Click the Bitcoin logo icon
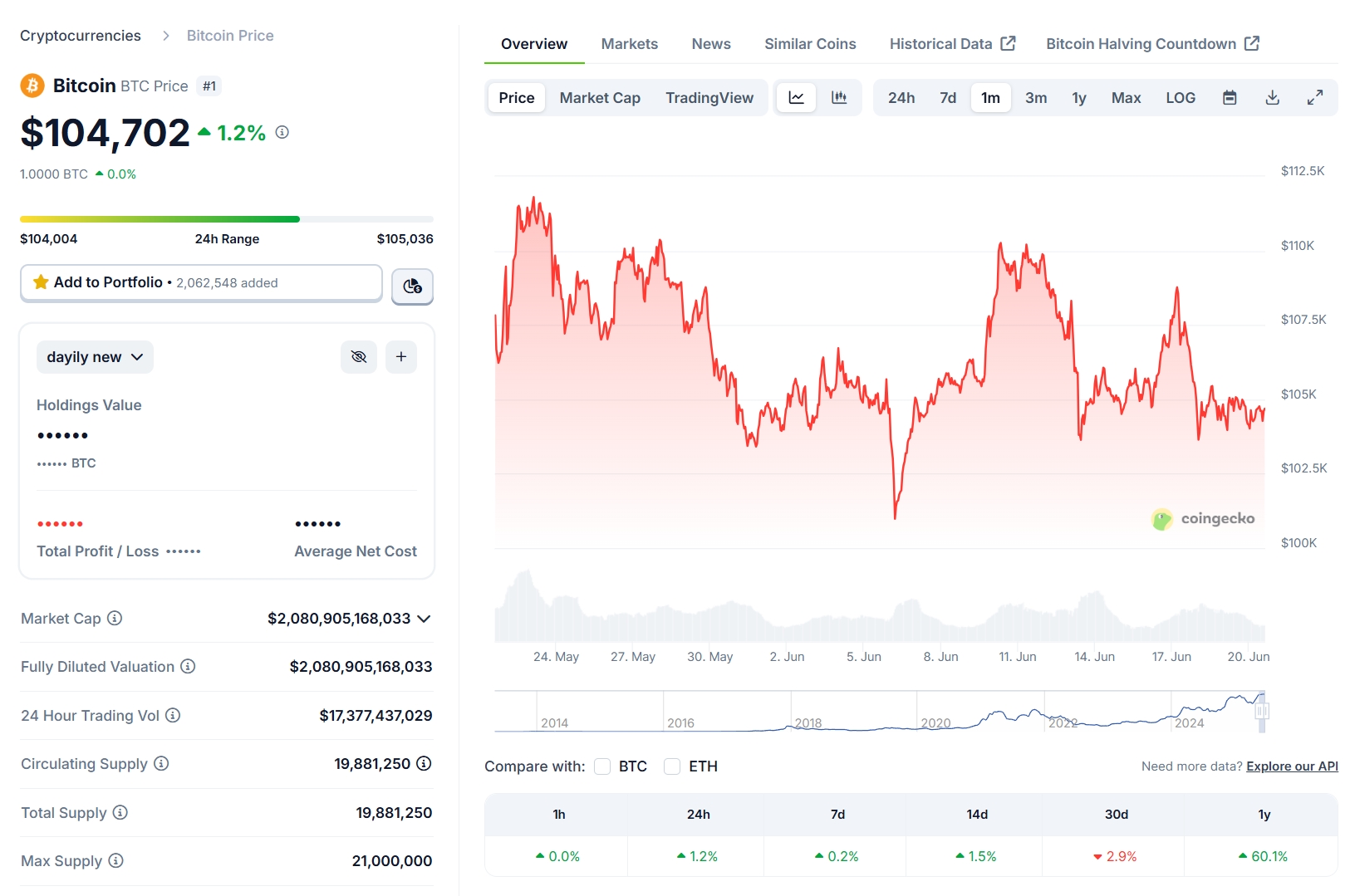The width and height of the screenshot is (1350, 896). click(x=32, y=86)
